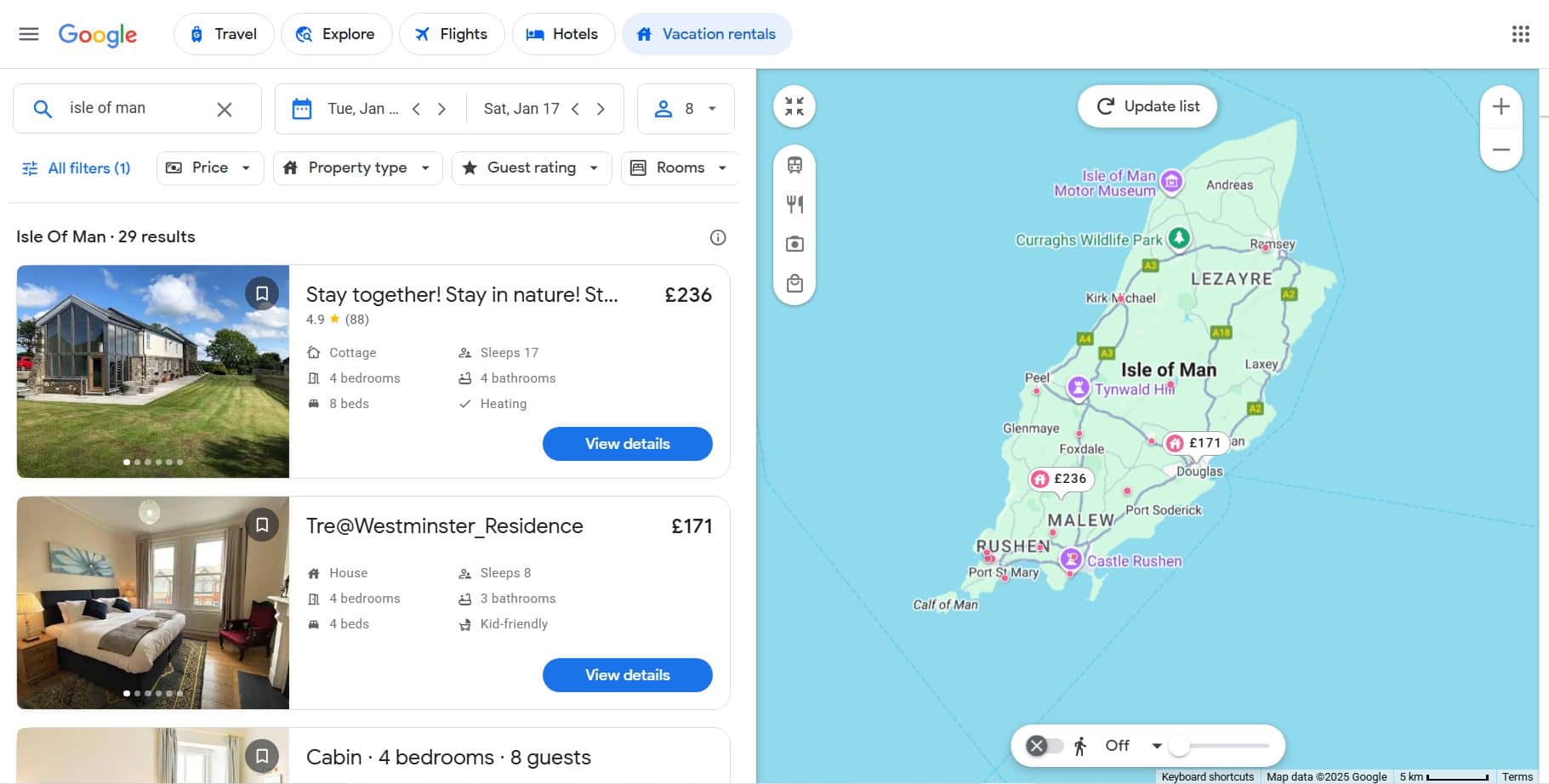This screenshot has width=1549, height=784.
Task: Show shopping places on map
Action: [x=794, y=283]
